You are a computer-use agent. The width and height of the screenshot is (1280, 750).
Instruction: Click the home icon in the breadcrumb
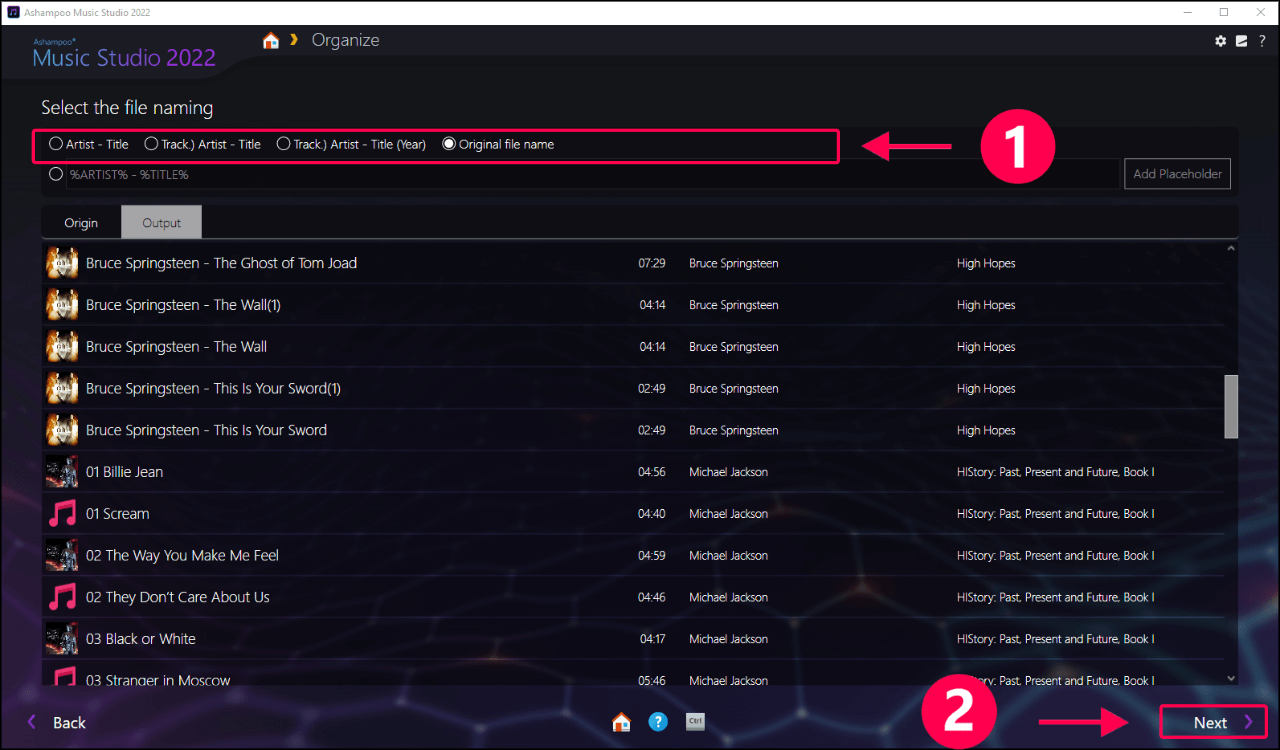(270, 41)
